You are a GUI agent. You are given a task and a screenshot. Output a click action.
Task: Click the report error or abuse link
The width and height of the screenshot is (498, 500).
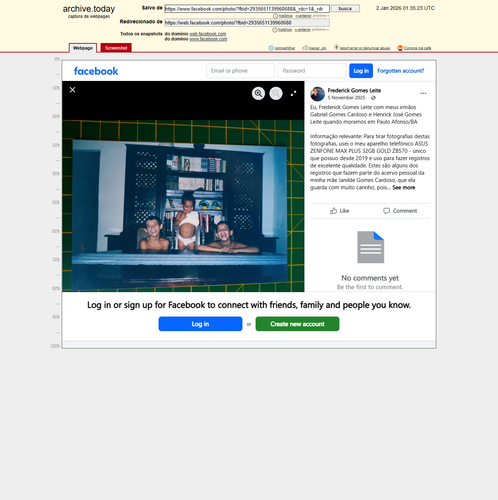pos(362,48)
